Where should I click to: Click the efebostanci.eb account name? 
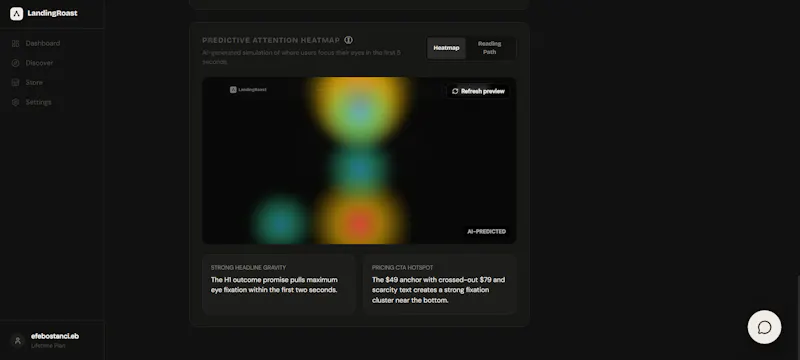(x=55, y=336)
